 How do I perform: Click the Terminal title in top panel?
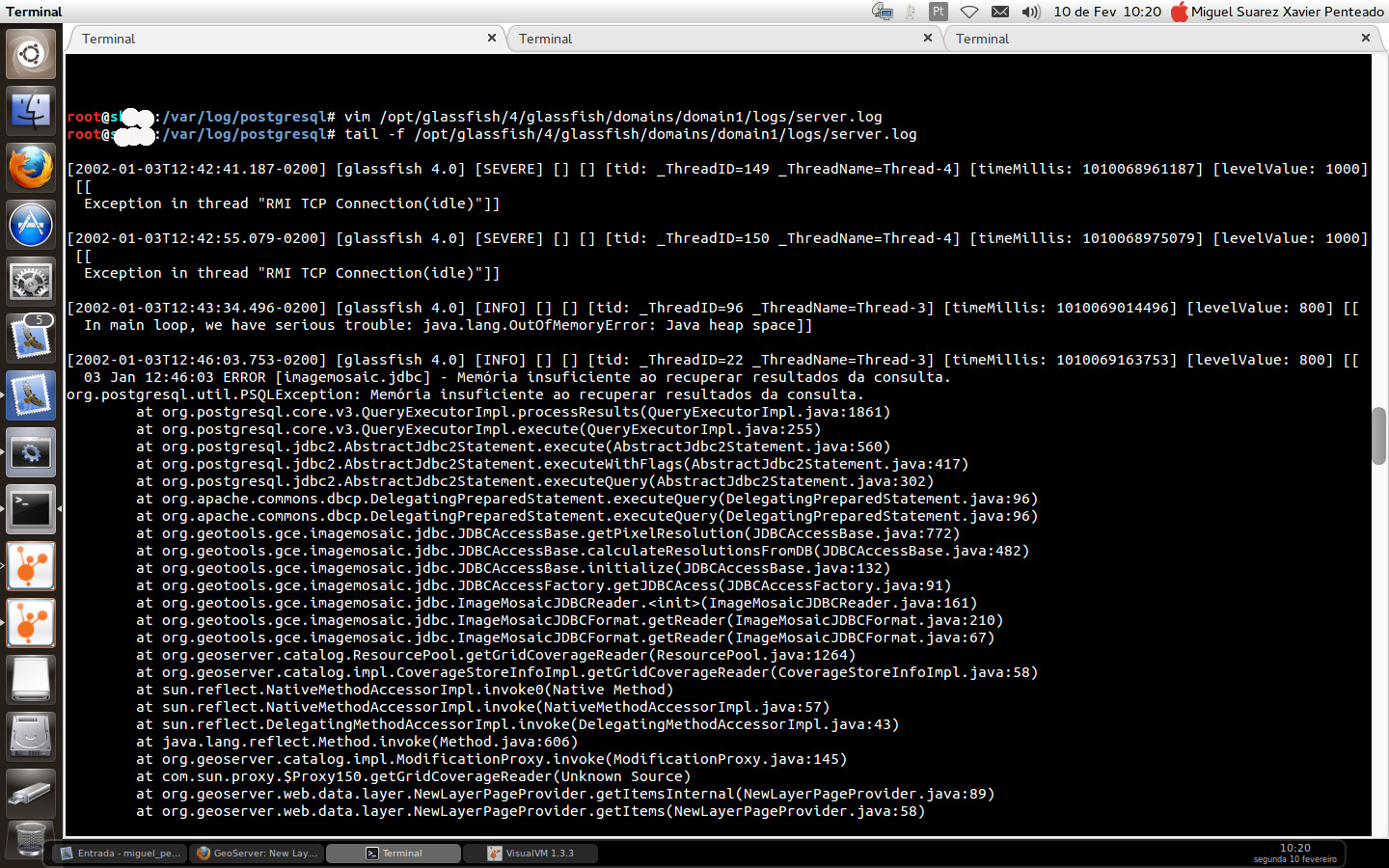(34, 12)
